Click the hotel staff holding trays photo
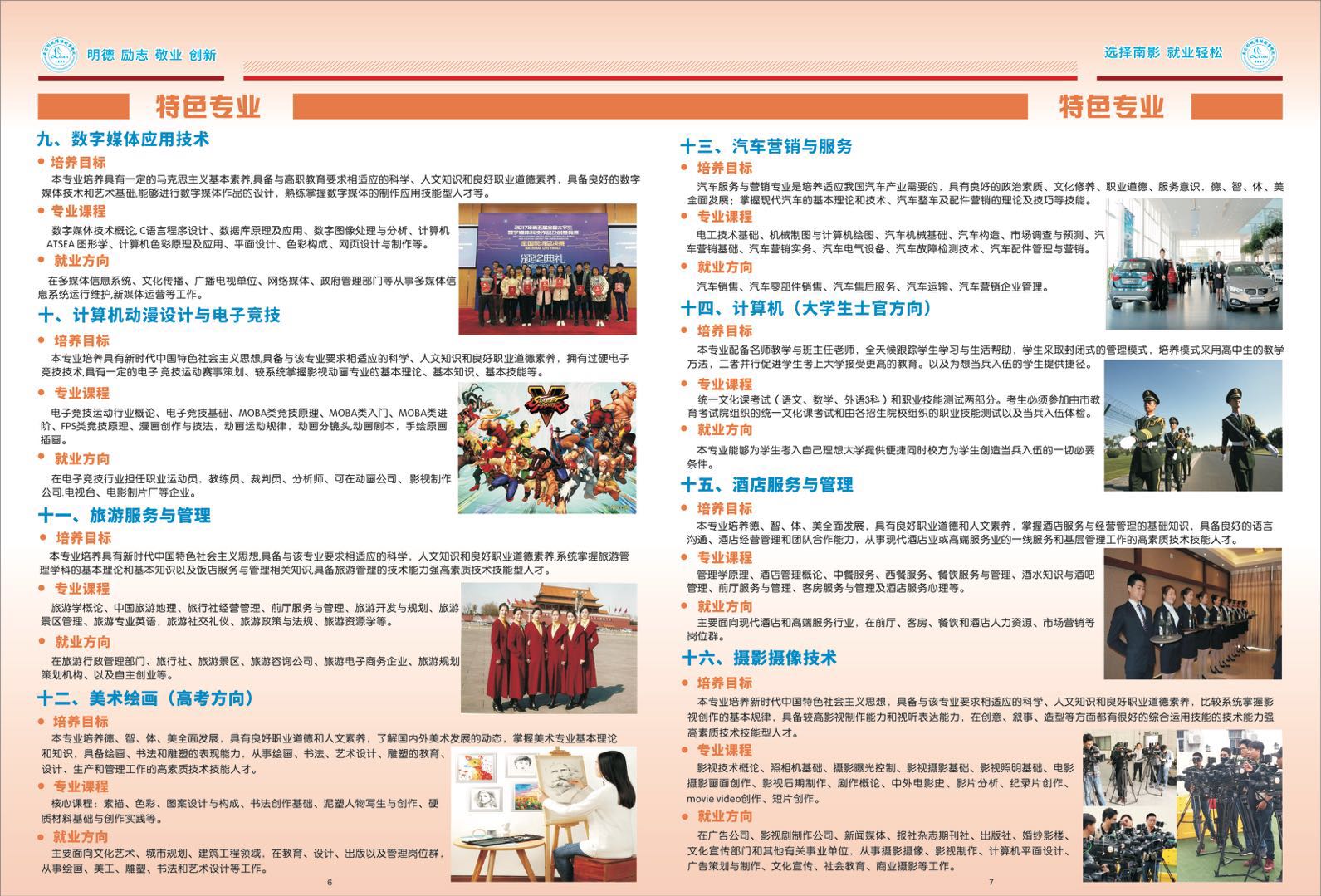The image size is (1321, 896). [x=1192, y=613]
